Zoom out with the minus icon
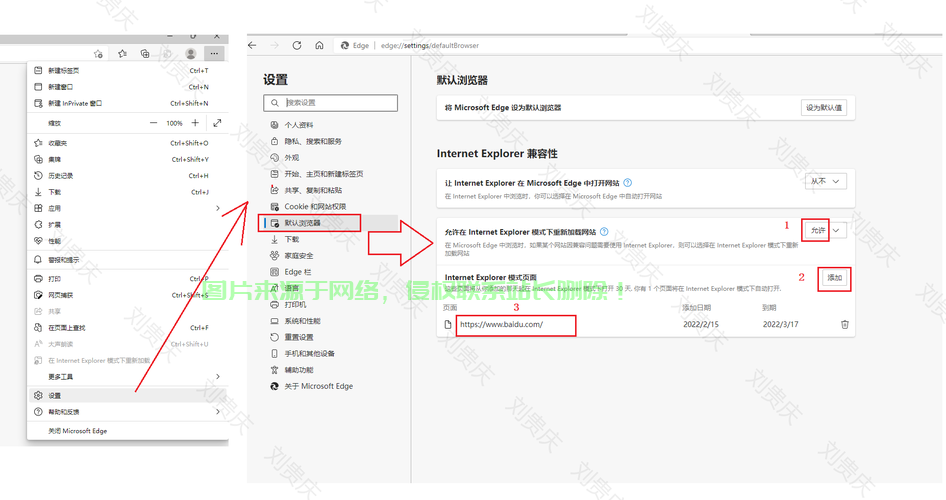946x500 pixels. point(153,123)
